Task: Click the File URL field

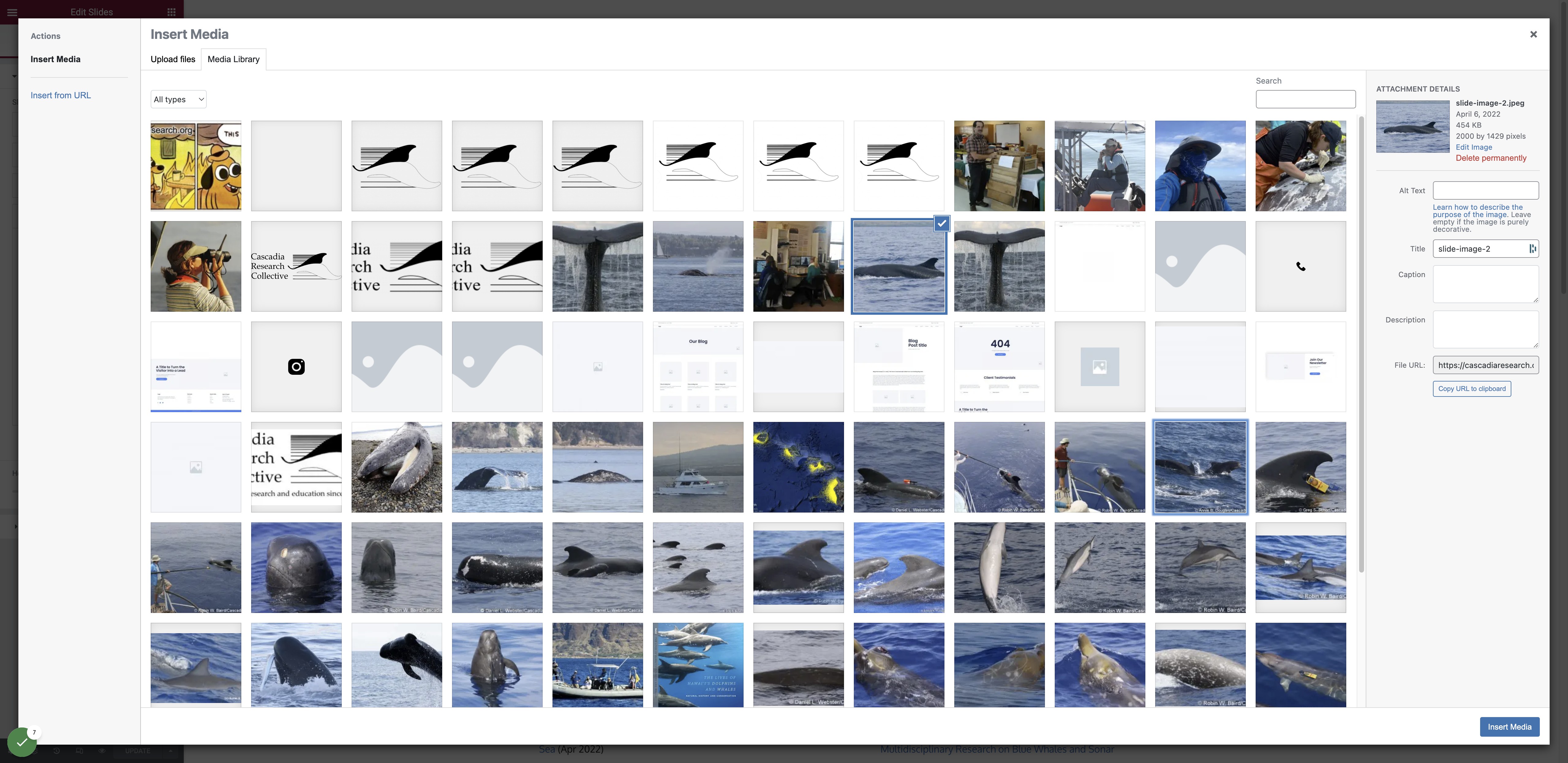Action: click(x=1485, y=365)
